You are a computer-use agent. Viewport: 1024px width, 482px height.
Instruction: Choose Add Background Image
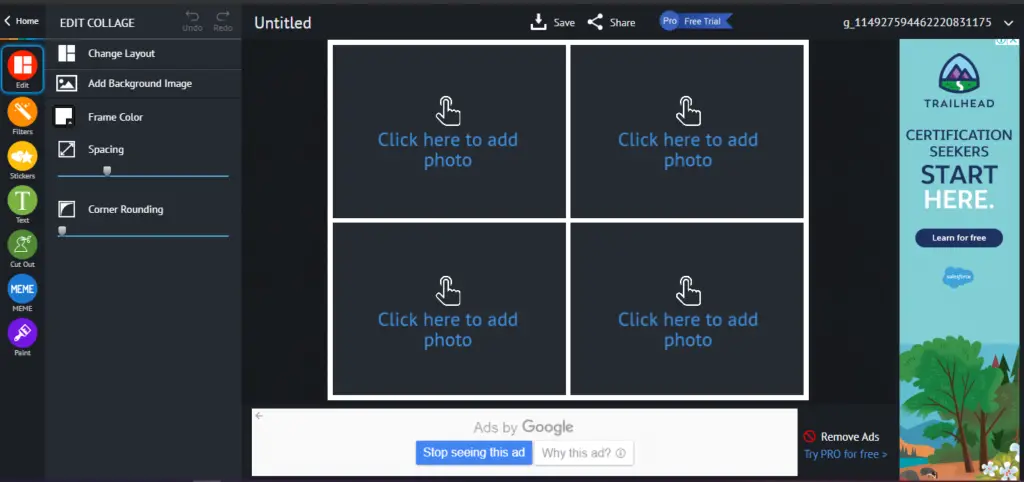coord(139,84)
